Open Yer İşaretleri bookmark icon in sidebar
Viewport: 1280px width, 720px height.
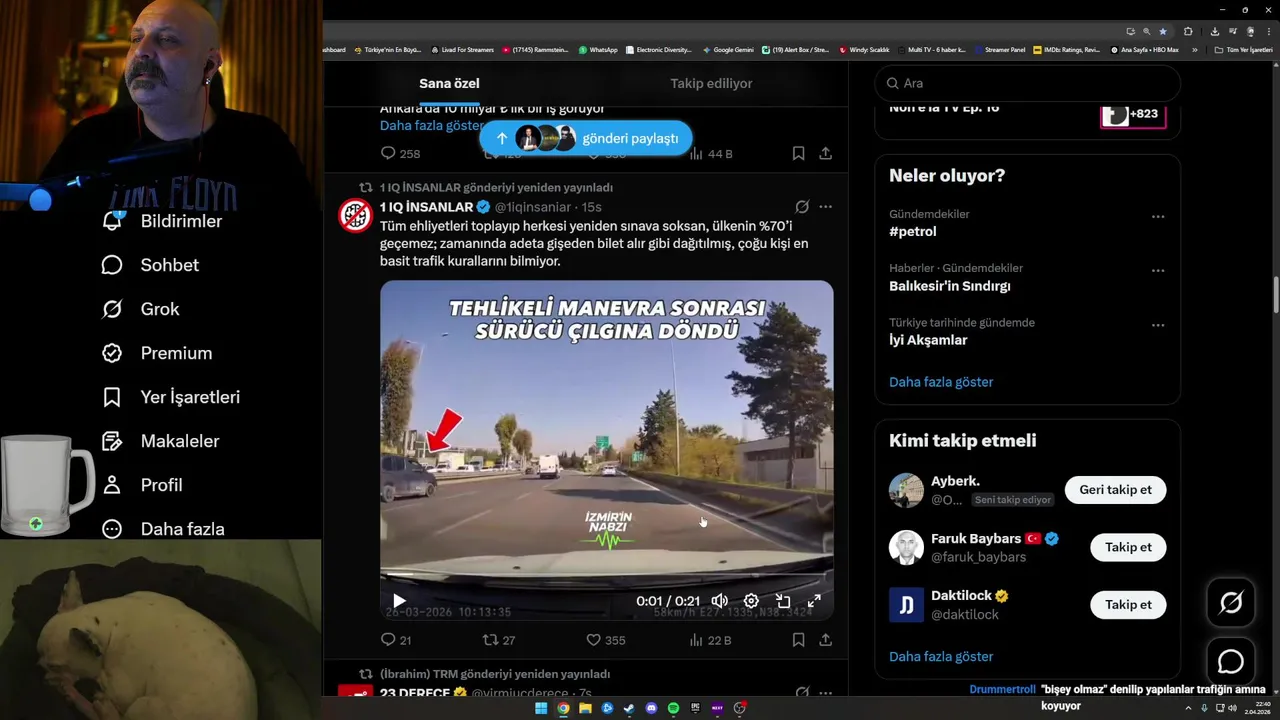(112, 397)
